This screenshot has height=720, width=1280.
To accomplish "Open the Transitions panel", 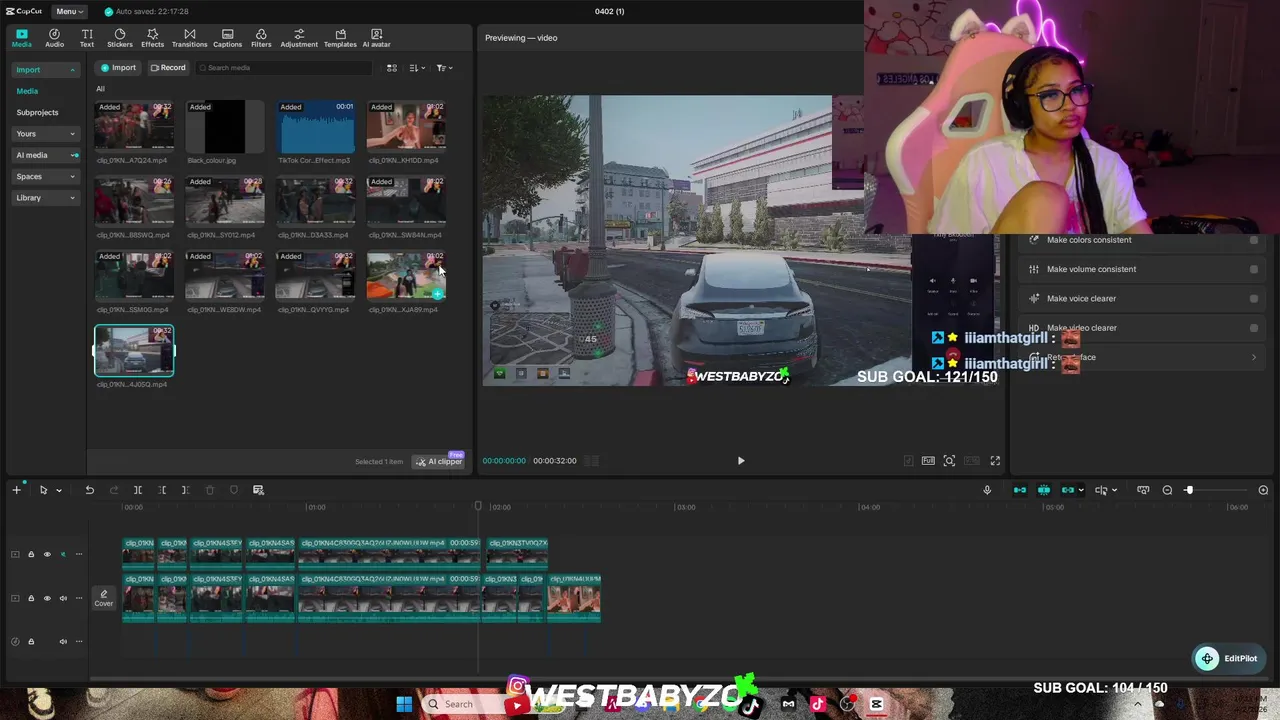I will 189,38.
